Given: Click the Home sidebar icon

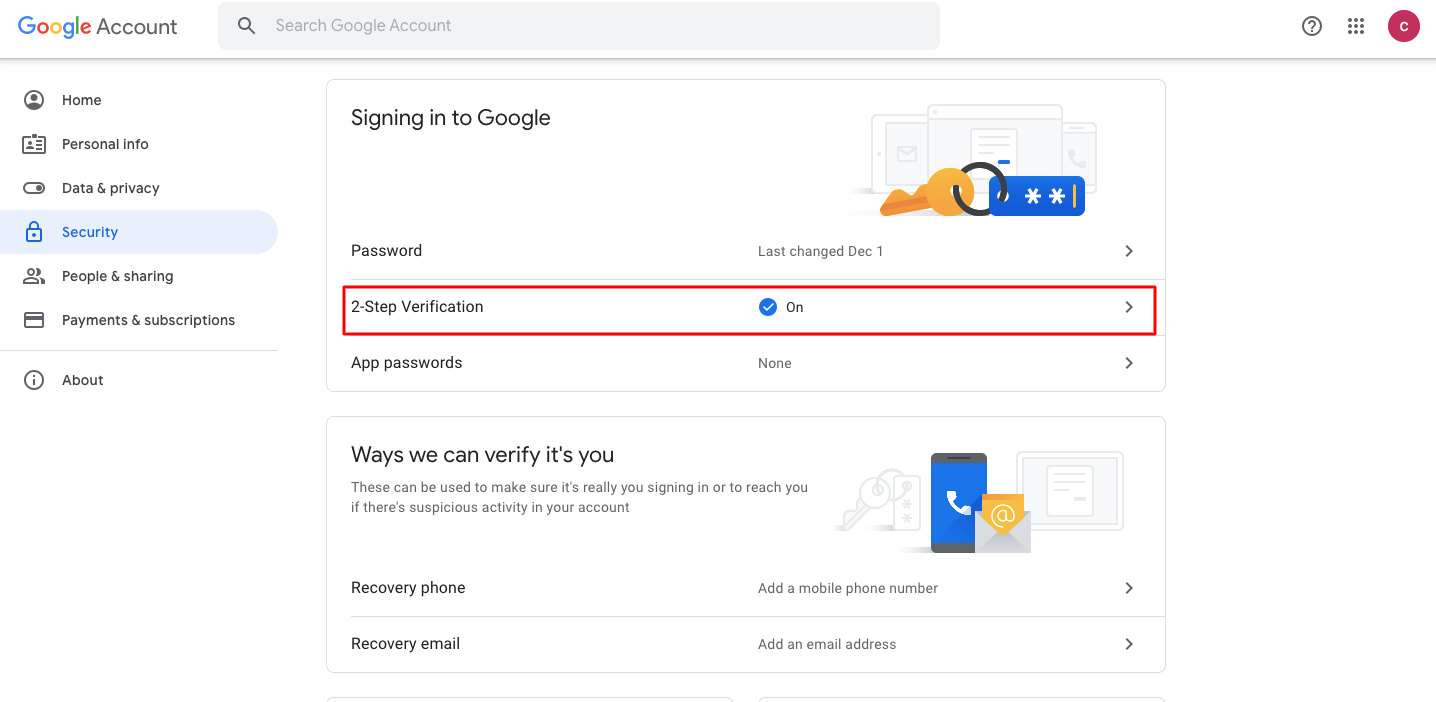Looking at the screenshot, I should [x=34, y=100].
